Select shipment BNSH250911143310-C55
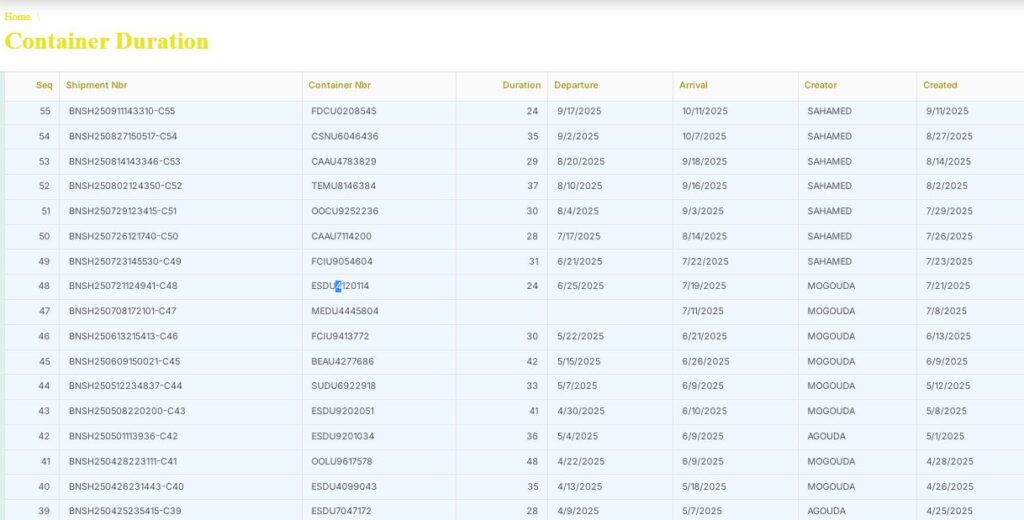Screen dimensions: 1024x520 pyautogui.click(x=121, y=111)
